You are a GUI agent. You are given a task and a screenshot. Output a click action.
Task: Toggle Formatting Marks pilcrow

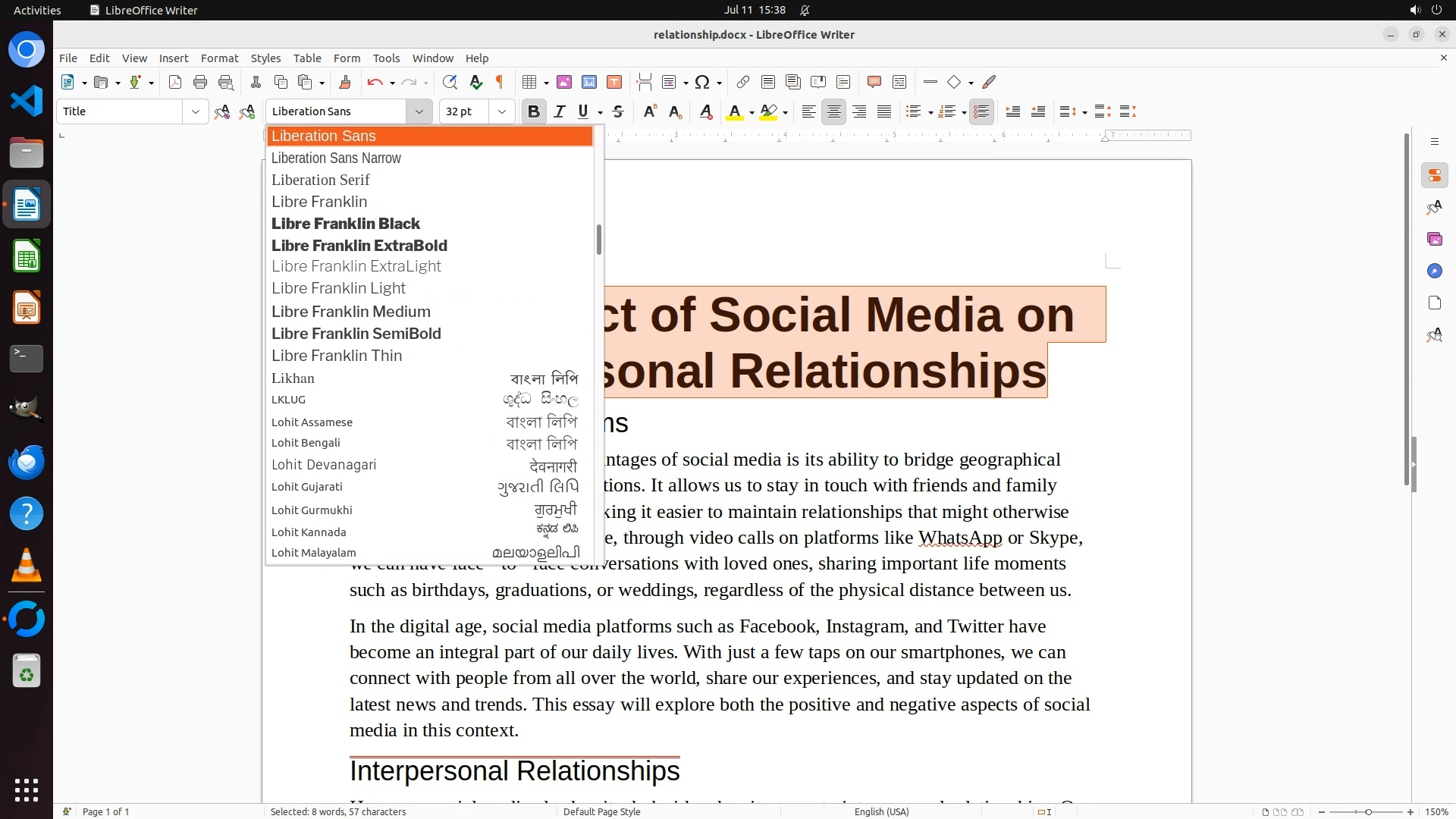(500, 82)
